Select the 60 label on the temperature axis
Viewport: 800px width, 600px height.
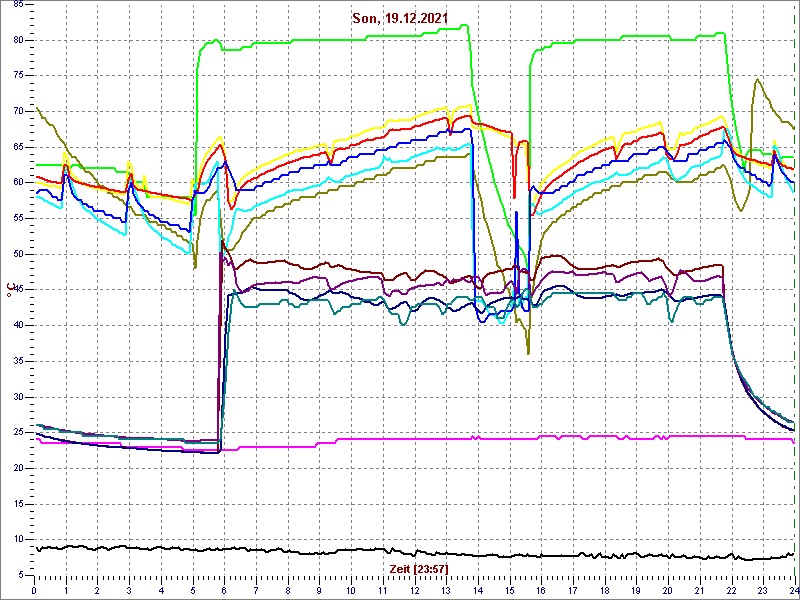pos(18,183)
